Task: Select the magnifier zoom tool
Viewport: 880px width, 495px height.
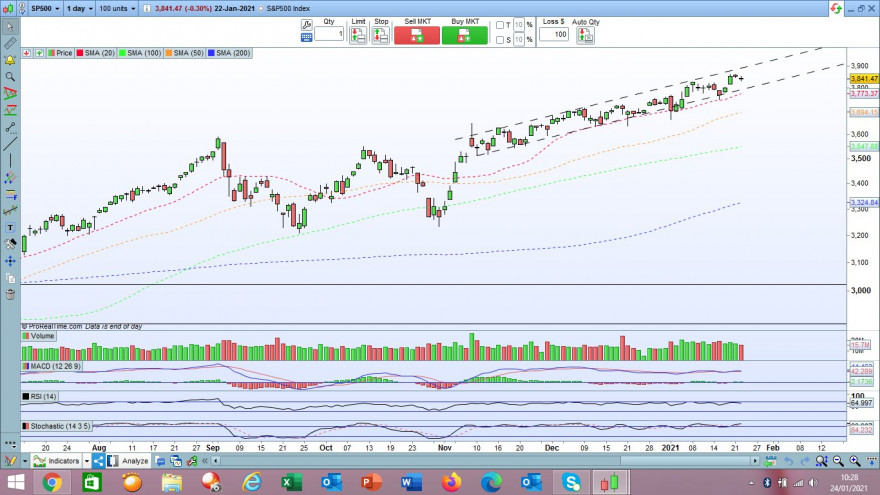Action: 10,76
